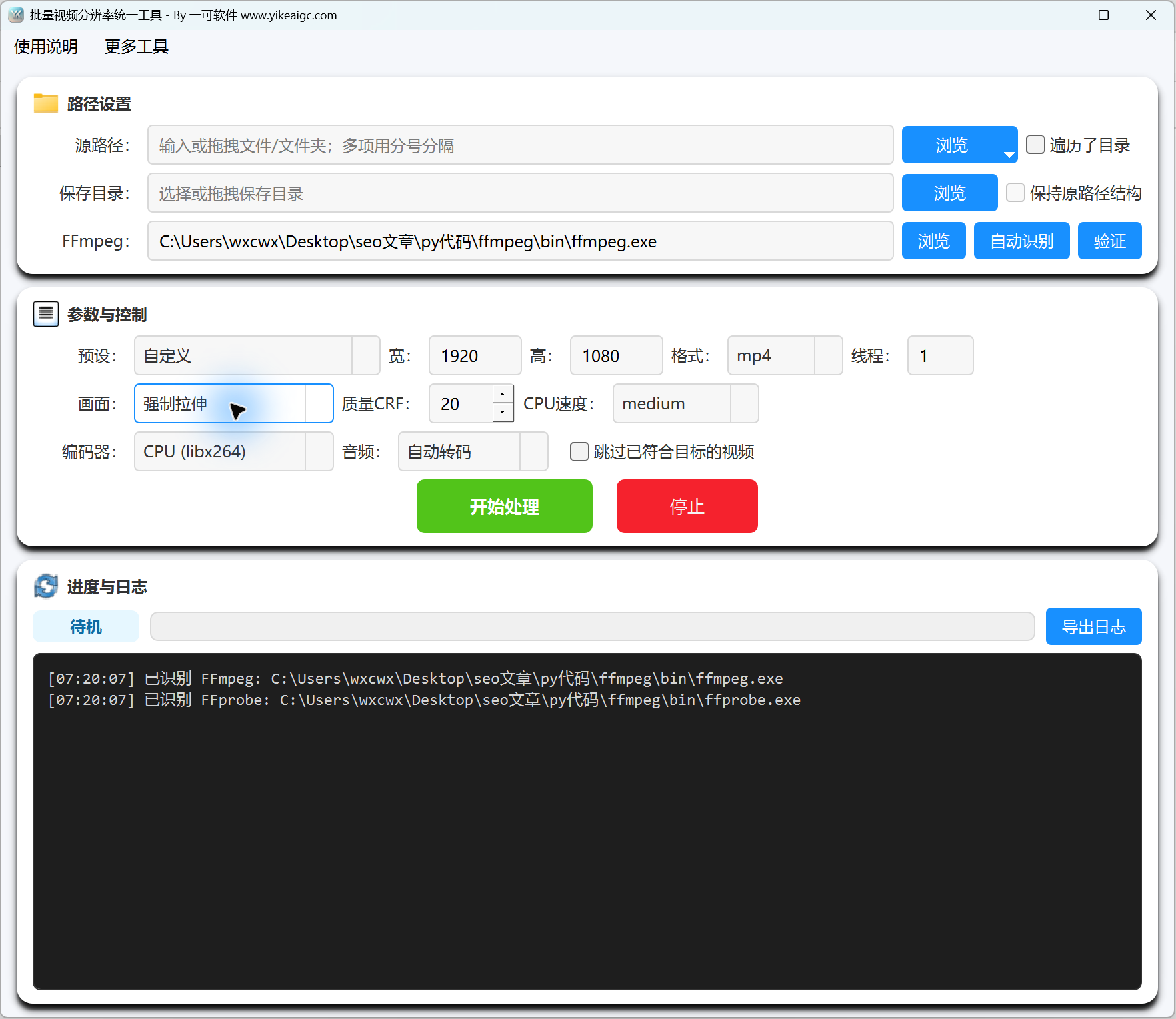Viewport: 1176px width, 1019px height.
Task: Click the 高 height field showing 1080
Action: [x=617, y=355]
